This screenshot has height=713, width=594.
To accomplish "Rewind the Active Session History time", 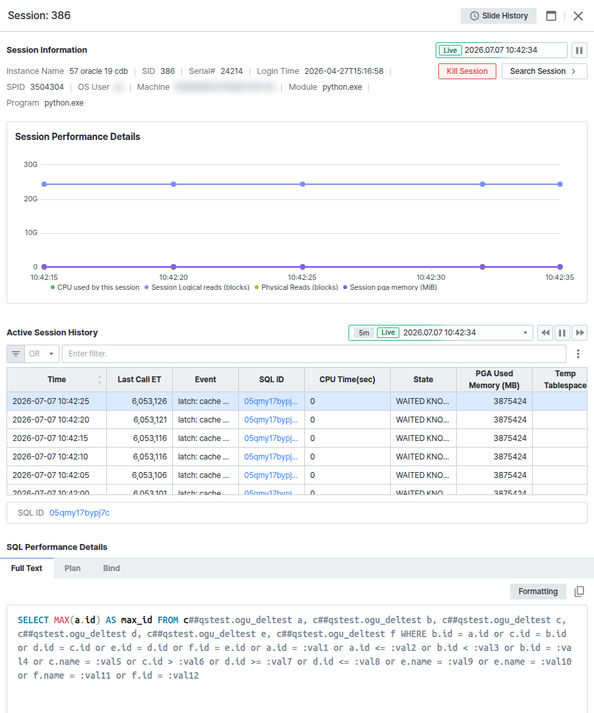I will [x=545, y=333].
